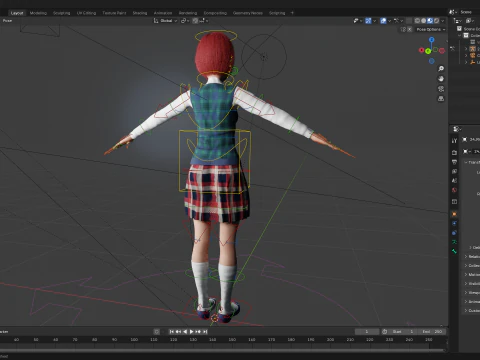Jump to previous keyframe in timeline
Viewport: 480px width, 360px height.
pos(178,332)
